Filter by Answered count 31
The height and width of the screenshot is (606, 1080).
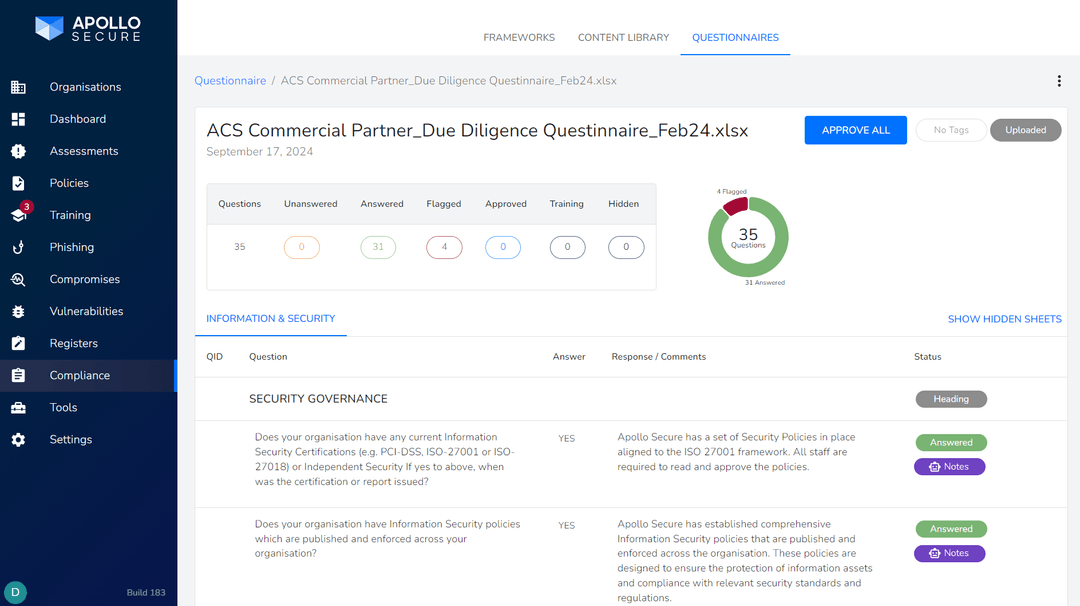click(x=378, y=247)
